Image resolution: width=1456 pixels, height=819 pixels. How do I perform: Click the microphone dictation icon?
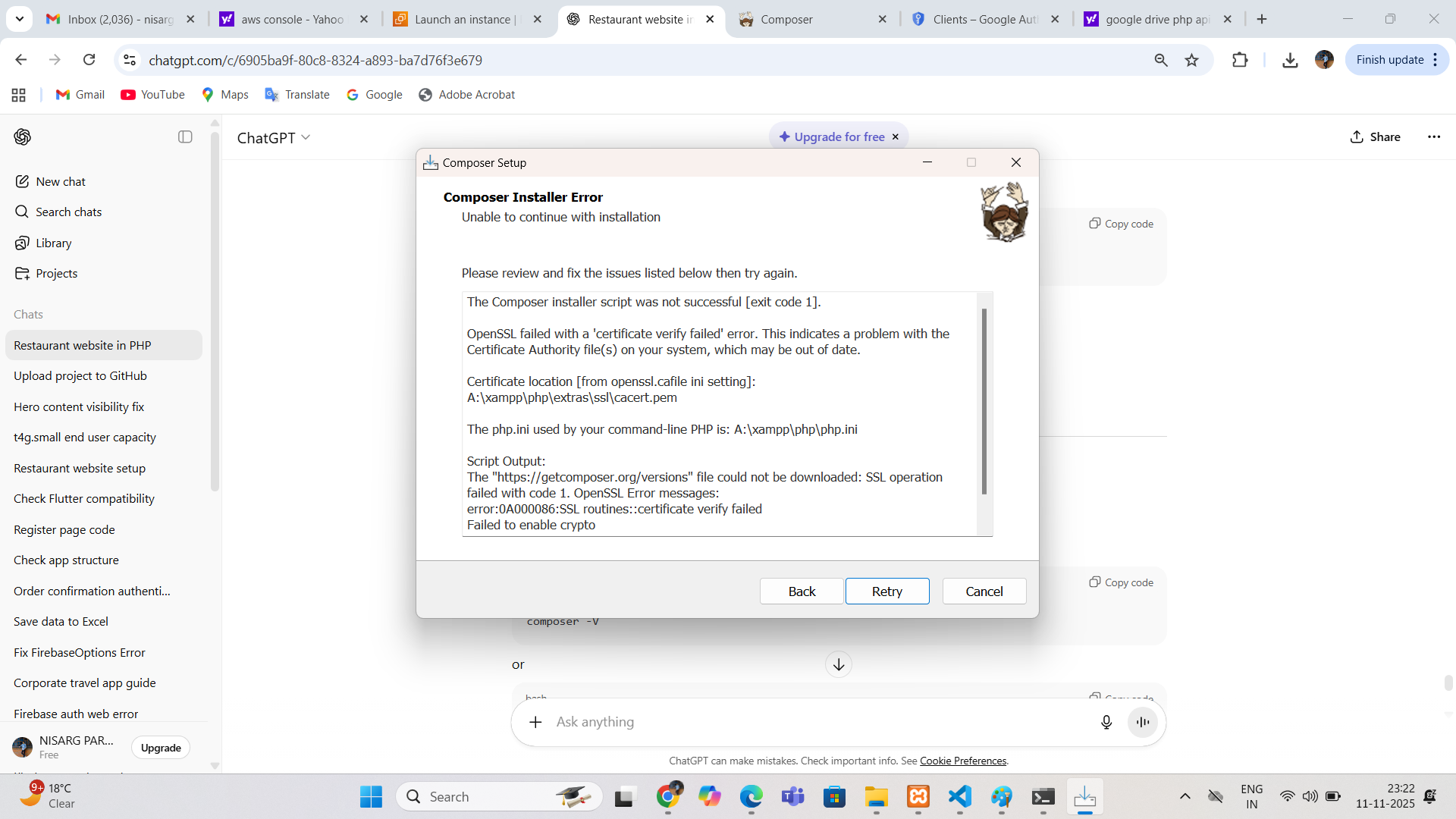pos(1106,722)
